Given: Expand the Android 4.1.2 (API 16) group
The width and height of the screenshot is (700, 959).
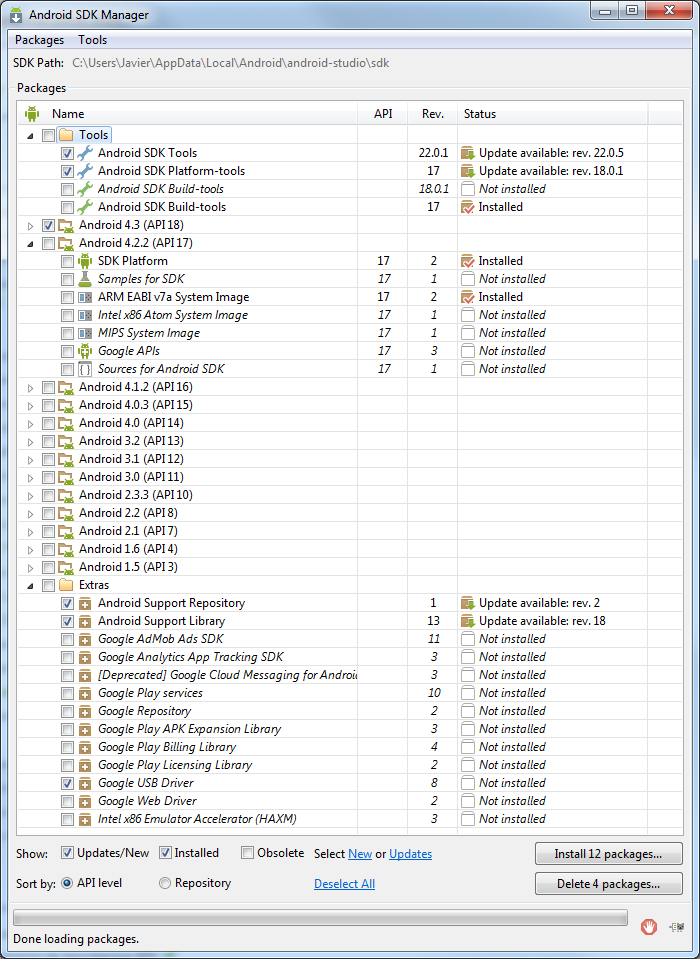Looking at the screenshot, I should pyautogui.click(x=31, y=388).
